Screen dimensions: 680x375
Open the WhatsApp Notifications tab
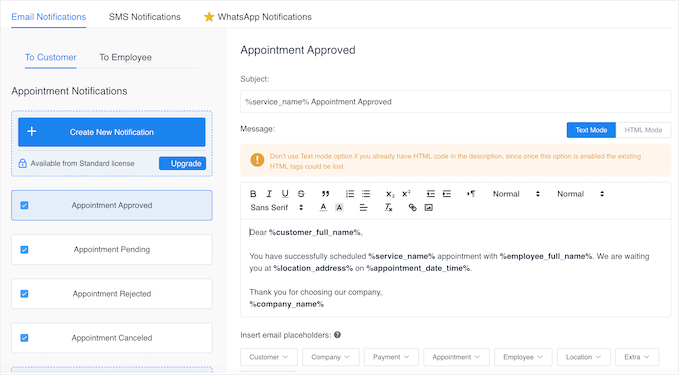258,17
